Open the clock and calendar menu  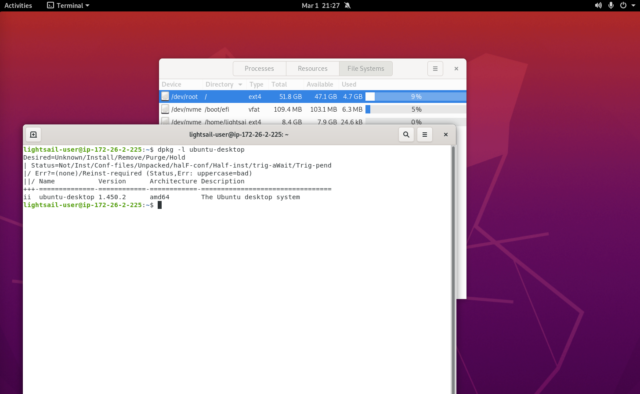coord(320,5)
